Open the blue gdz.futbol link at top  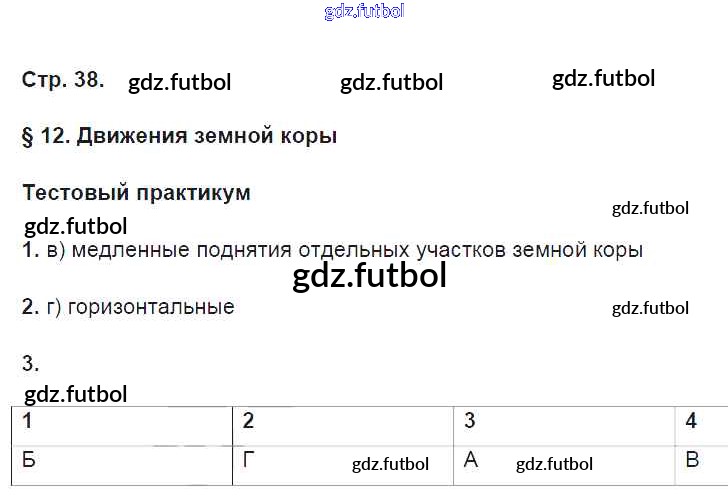pyautogui.click(x=365, y=12)
